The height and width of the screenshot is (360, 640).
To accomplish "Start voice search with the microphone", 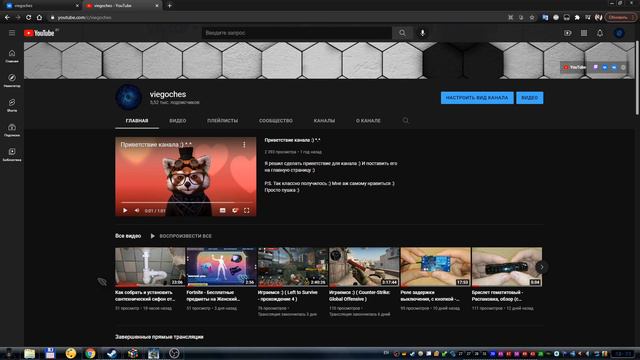I will 422,33.
